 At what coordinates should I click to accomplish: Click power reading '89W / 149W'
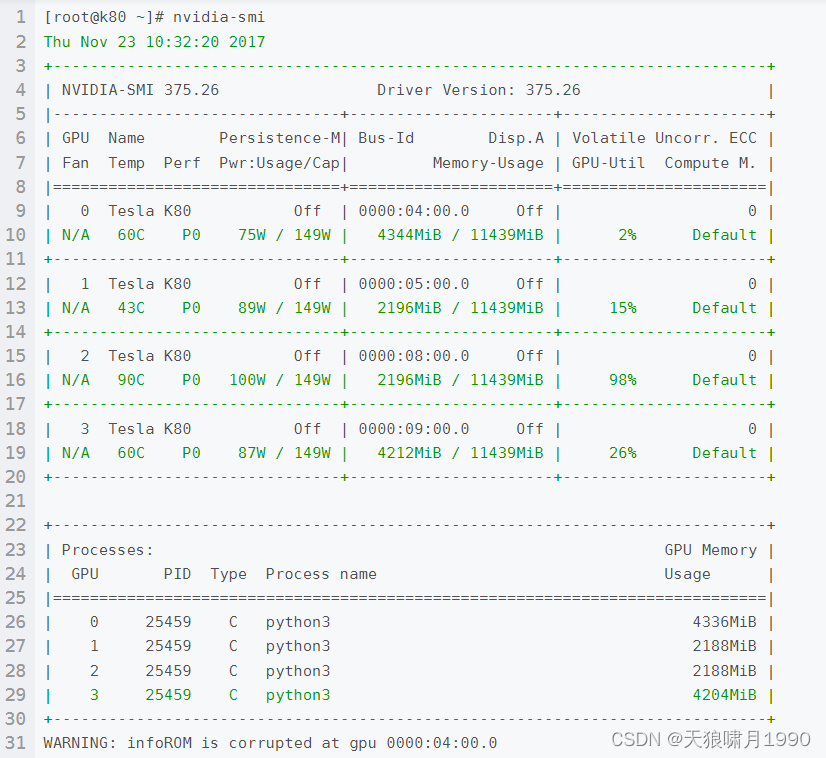pos(284,308)
